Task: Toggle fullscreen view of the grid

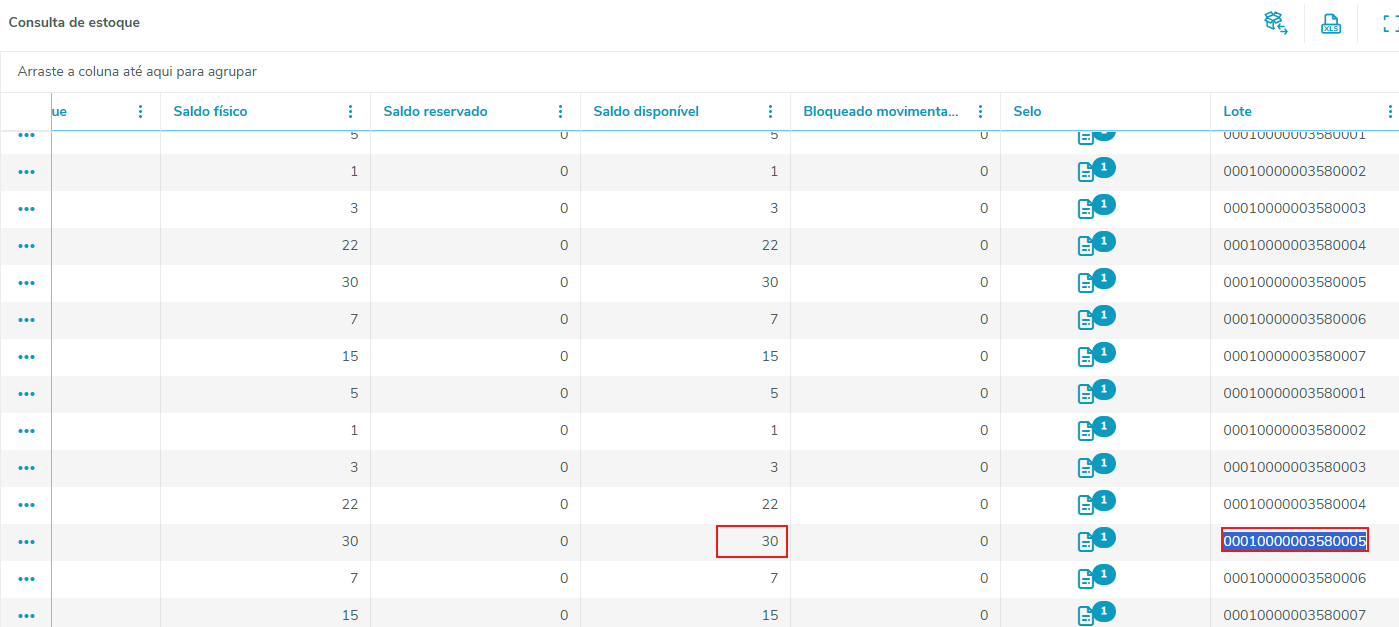Action: coord(1389,23)
